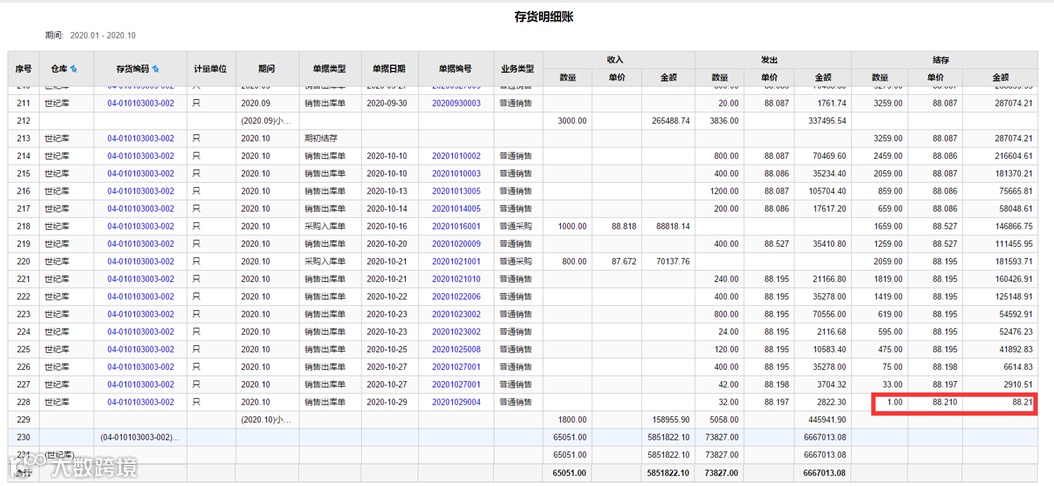Open inventory code link in row 220
This screenshot has height=486, width=1054.
140,261
